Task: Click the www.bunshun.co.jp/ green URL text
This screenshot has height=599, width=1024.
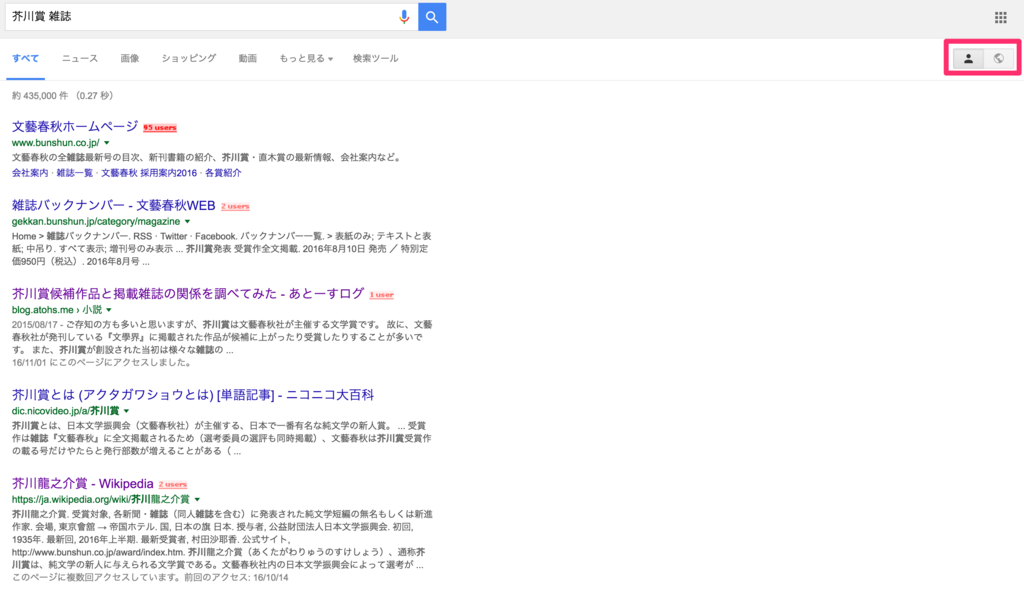Action: click(56, 142)
